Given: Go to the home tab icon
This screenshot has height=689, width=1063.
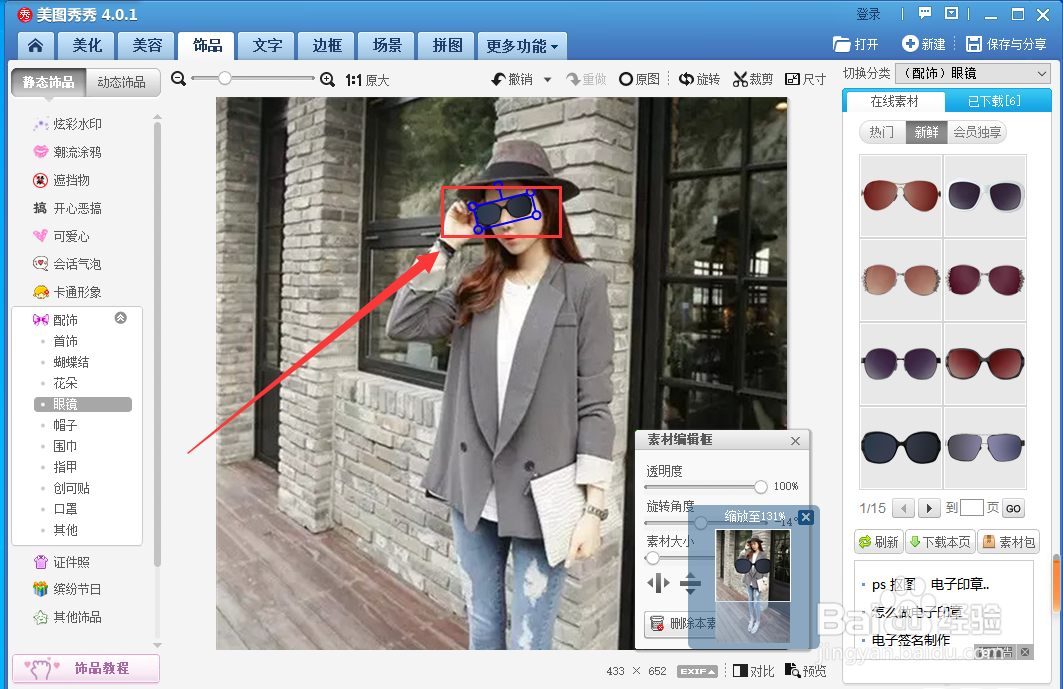Looking at the screenshot, I should coord(35,45).
